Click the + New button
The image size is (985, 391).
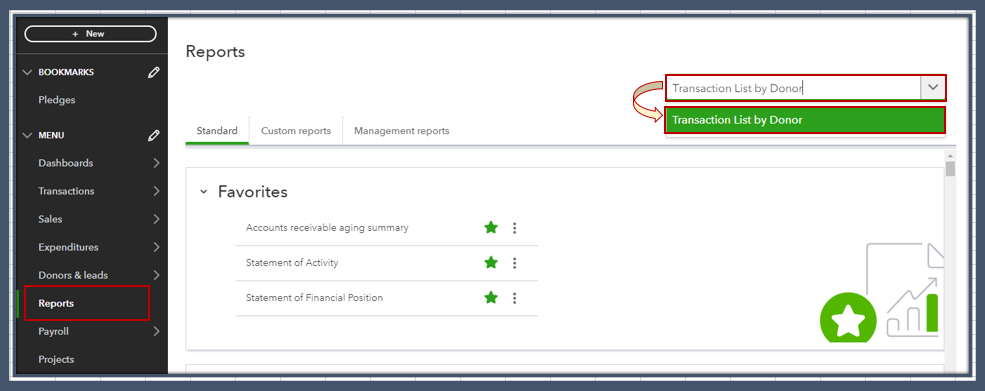click(90, 34)
